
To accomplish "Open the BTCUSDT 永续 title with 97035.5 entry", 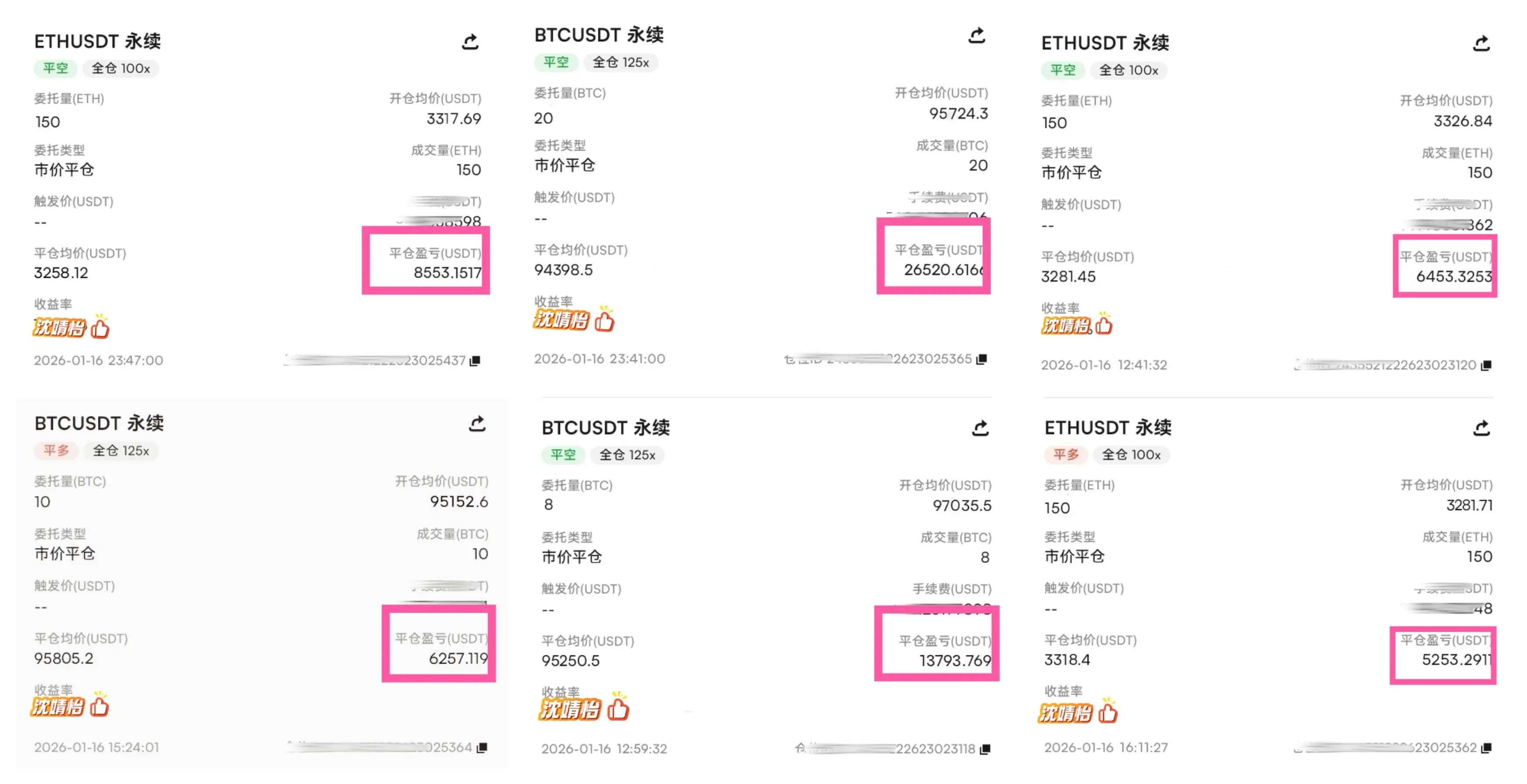I will (x=605, y=428).
